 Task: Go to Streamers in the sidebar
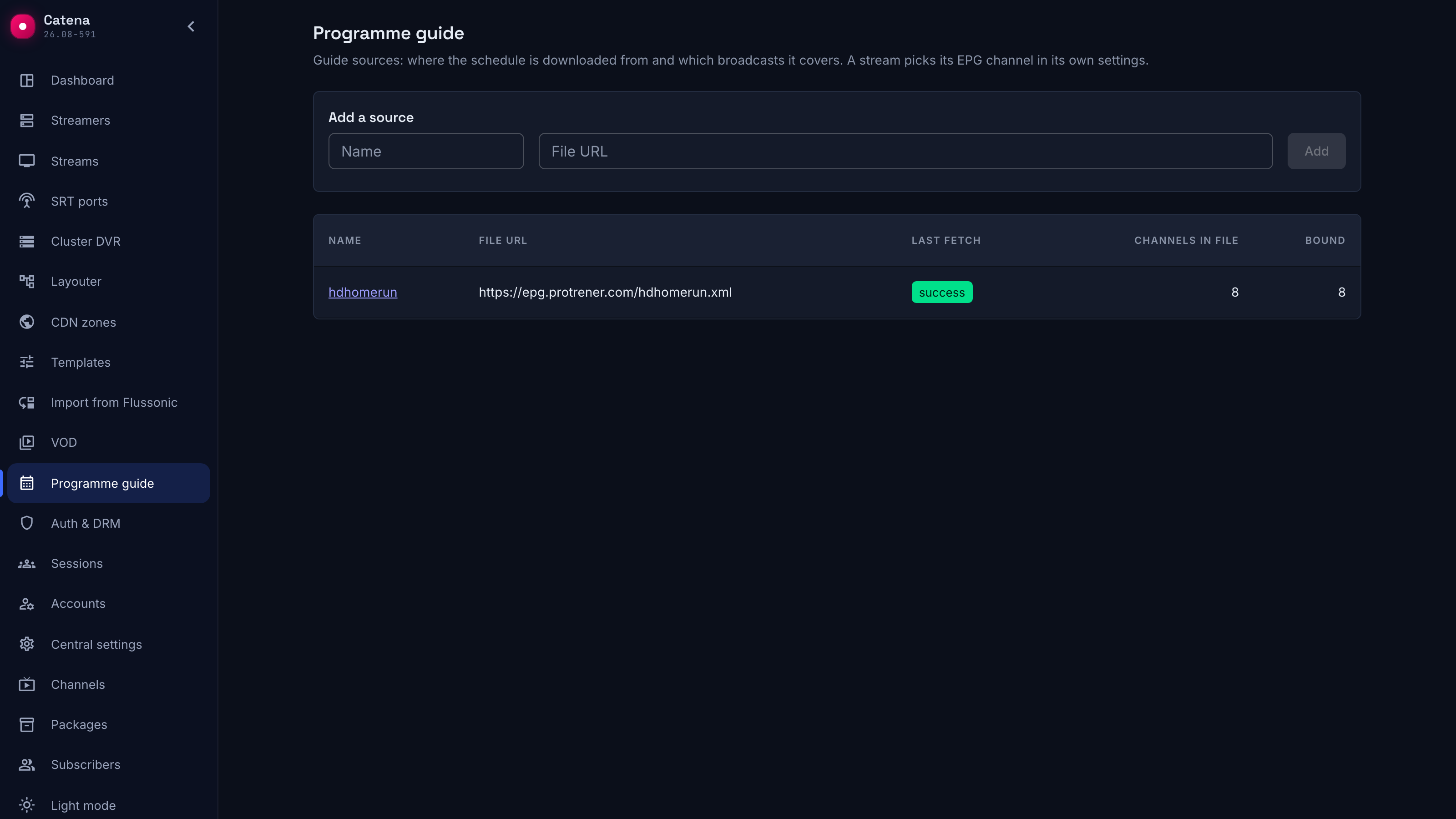click(109, 121)
